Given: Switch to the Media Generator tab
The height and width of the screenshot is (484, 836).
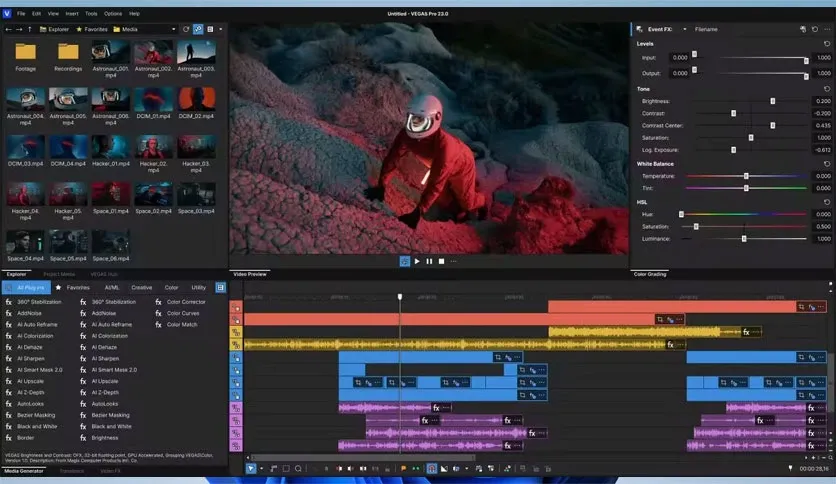Looking at the screenshot, I should [x=23, y=471].
